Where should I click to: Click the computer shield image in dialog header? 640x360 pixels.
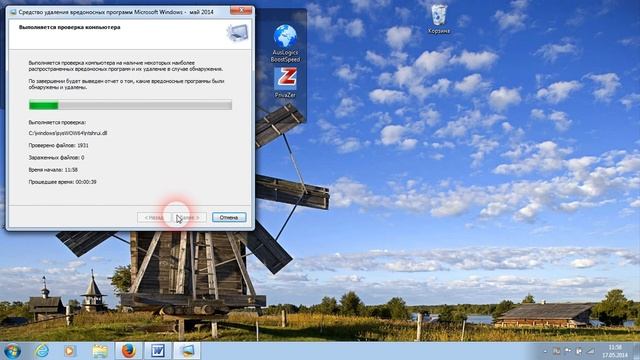click(238, 33)
